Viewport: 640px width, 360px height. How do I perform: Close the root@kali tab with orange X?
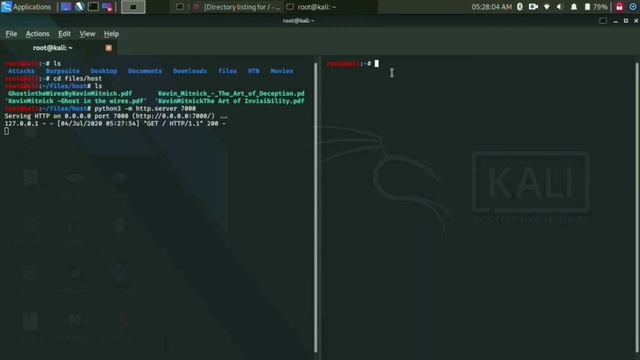coord(109,48)
